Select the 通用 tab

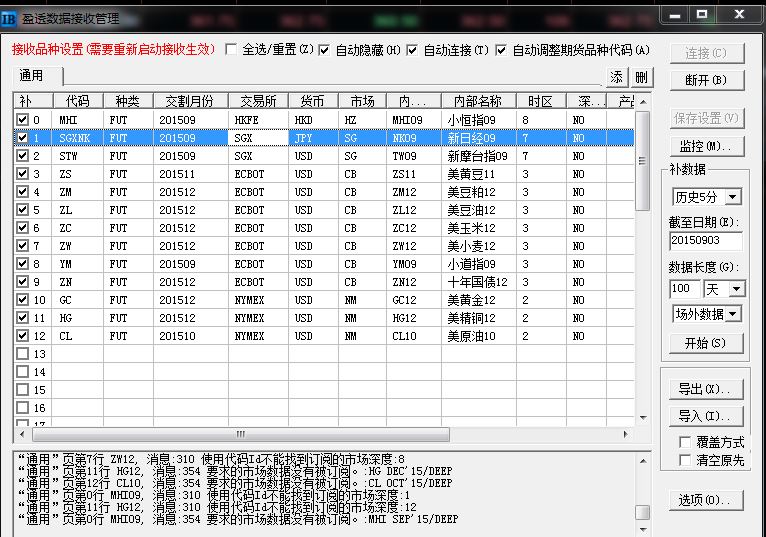(x=32, y=76)
